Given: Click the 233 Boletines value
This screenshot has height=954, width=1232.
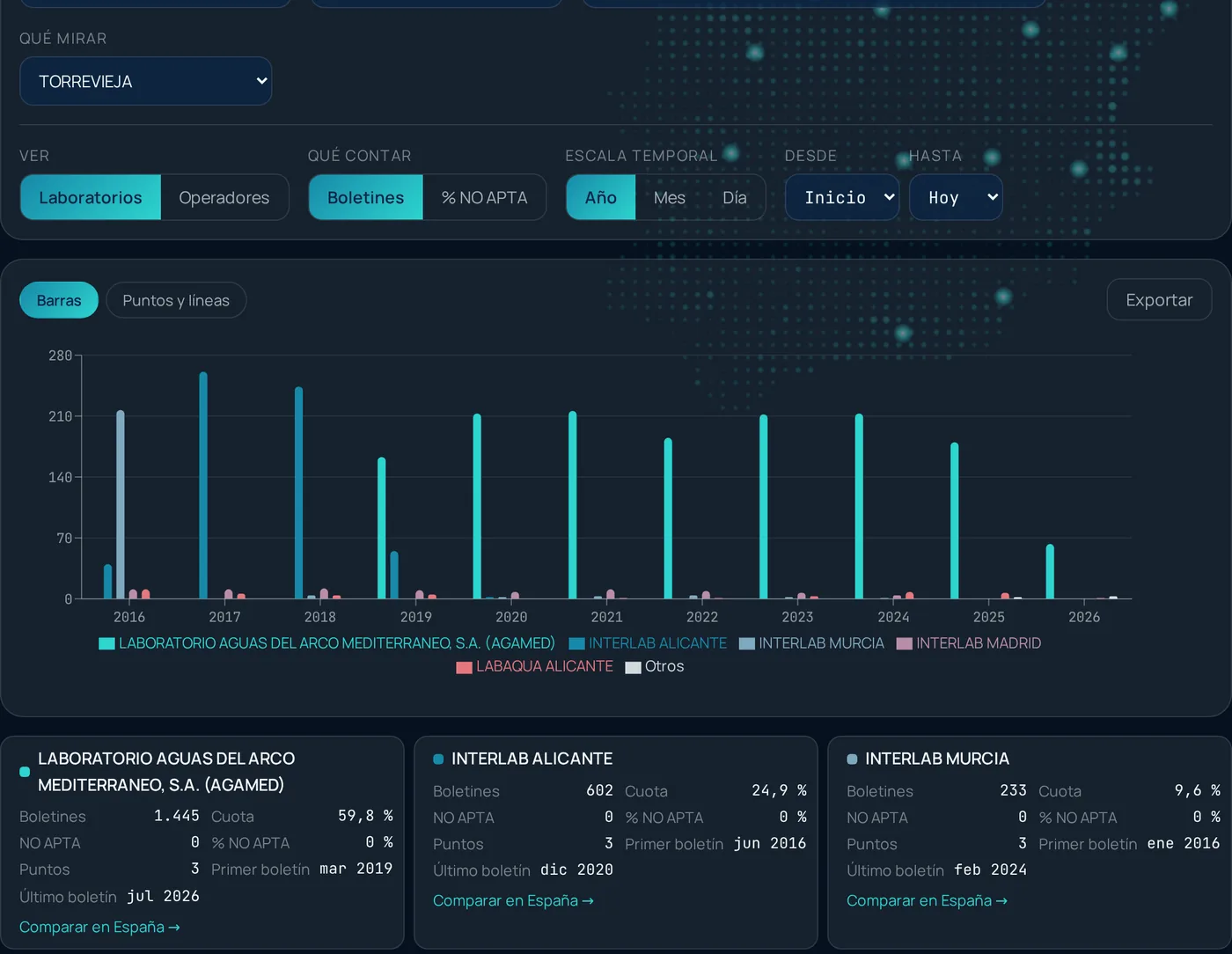Looking at the screenshot, I should point(1013,790).
